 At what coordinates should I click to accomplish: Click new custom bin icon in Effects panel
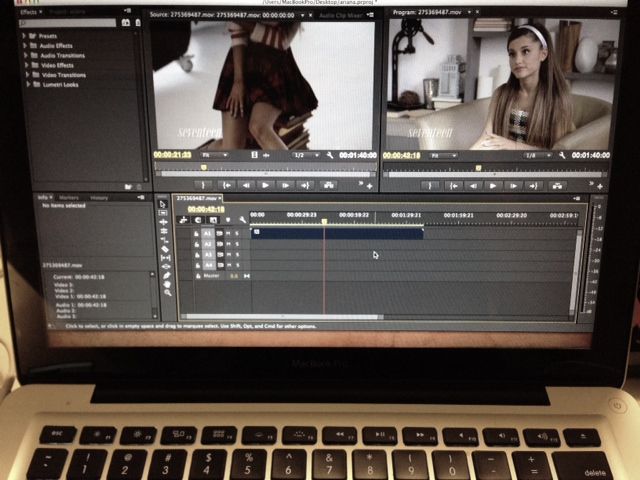click(x=128, y=187)
